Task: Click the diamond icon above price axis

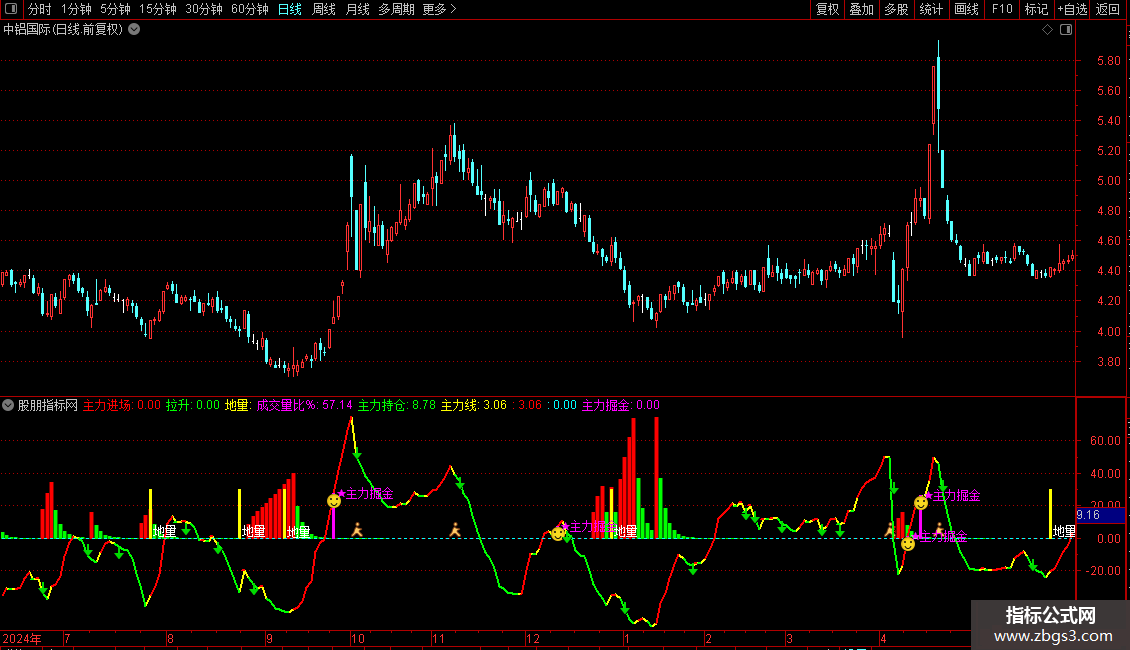Action: pos(1047,30)
